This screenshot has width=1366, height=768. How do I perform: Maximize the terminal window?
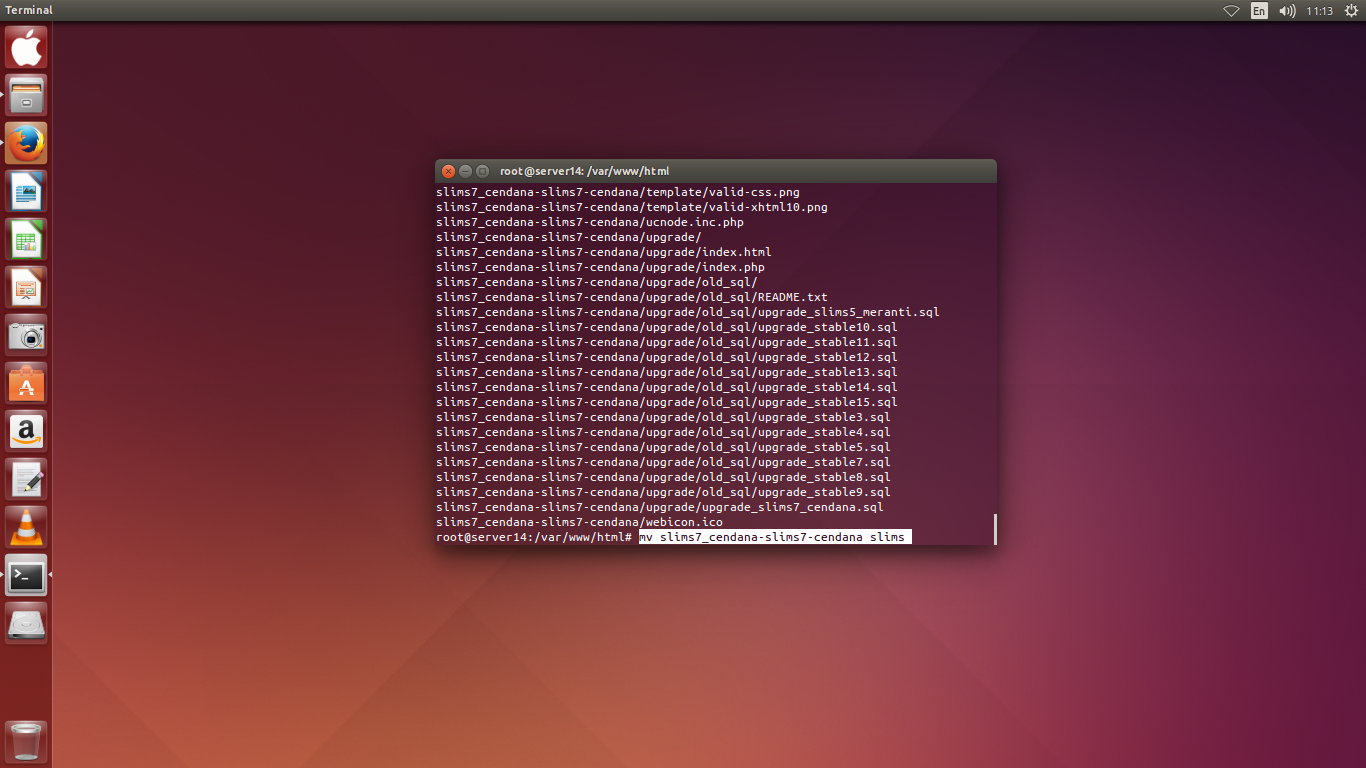tap(483, 171)
